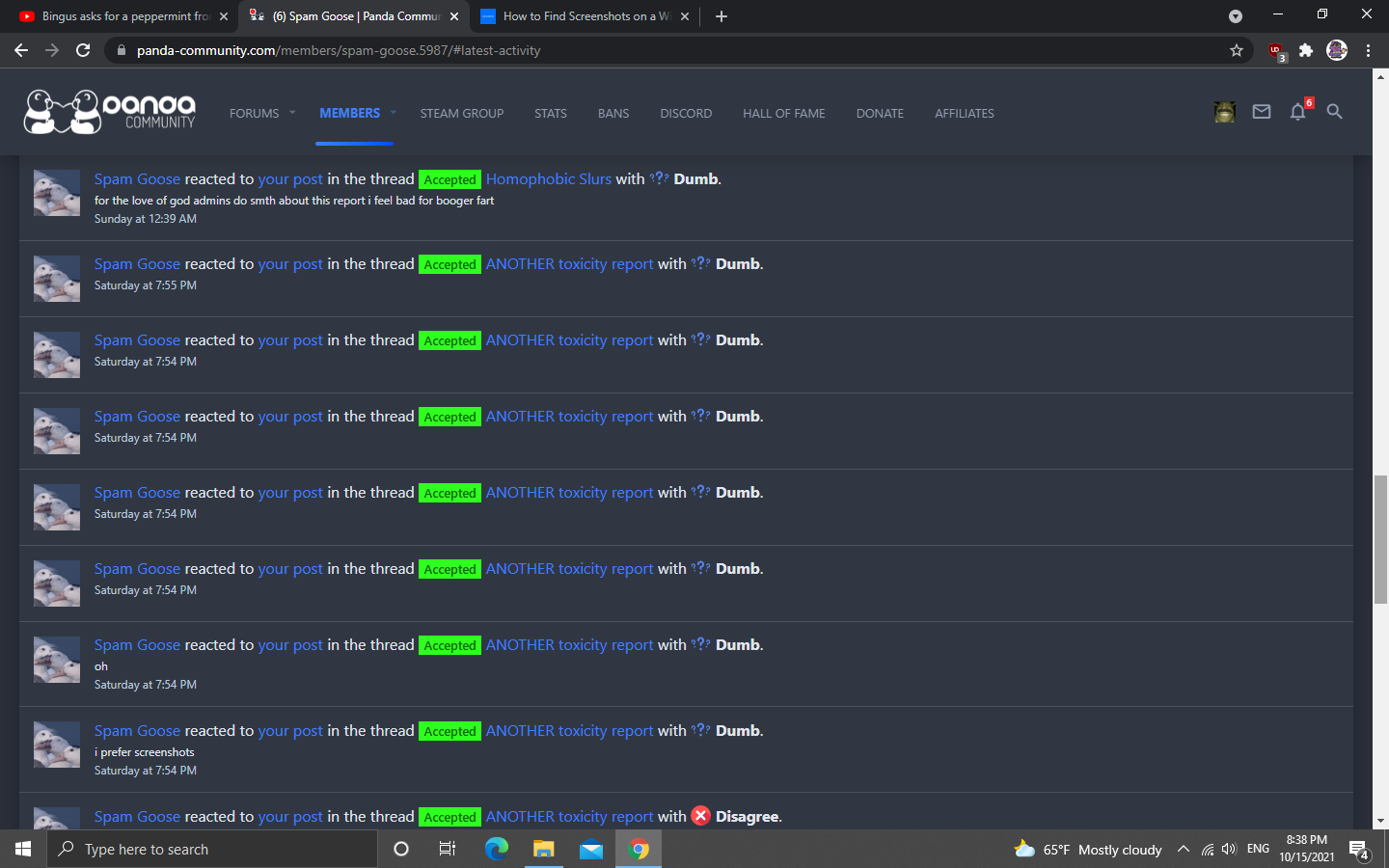The image size is (1389, 868).
Task: Show hidden system tray icons
Action: pyautogui.click(x=1183, y=849)
